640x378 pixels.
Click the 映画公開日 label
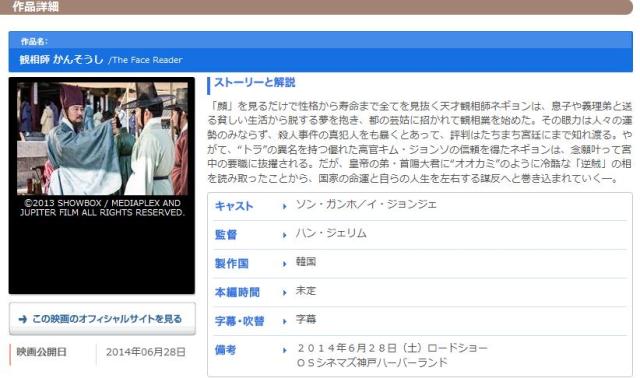[x=42, y=352]
